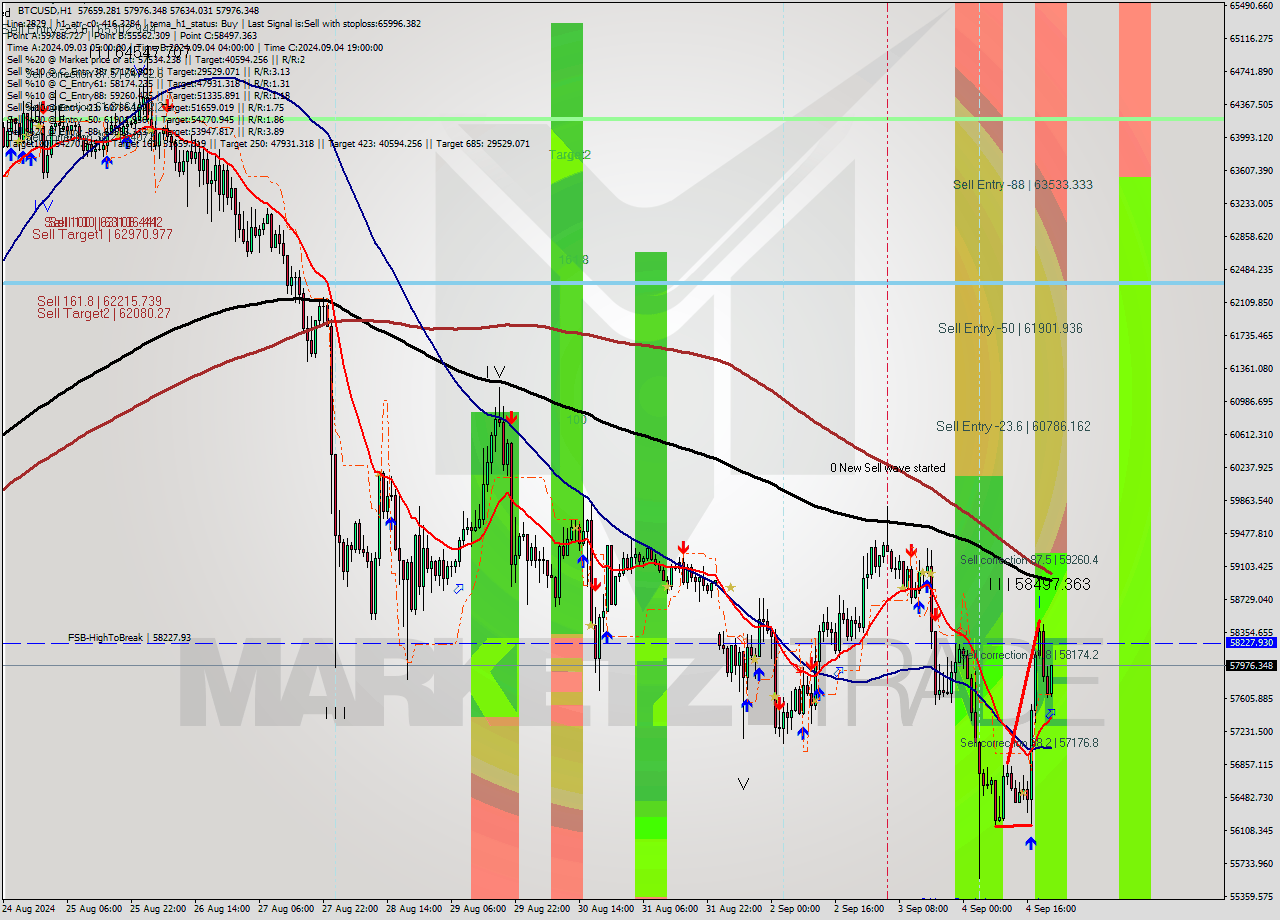Screen dimensions: 1280x920
Task: Click the 58227.930 price marker on the axis
Action: tap(1251, 643)
